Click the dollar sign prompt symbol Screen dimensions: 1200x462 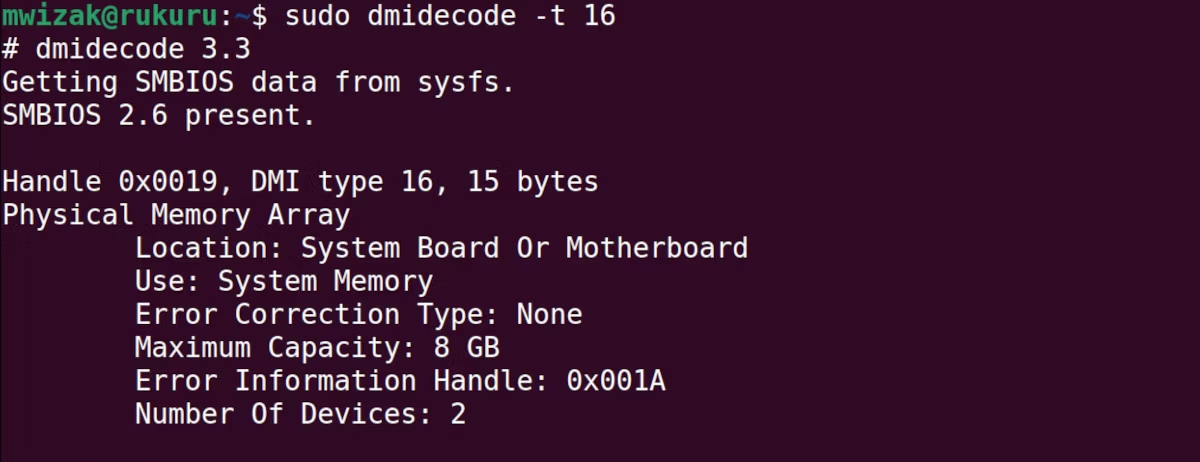pos(259,16)
